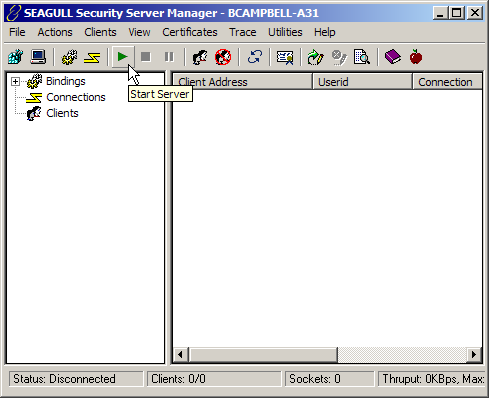The width and height of the screenshot is (489, 398).
Task: Click the Bindings gears toolbar icon
Action: pos(69,57)
